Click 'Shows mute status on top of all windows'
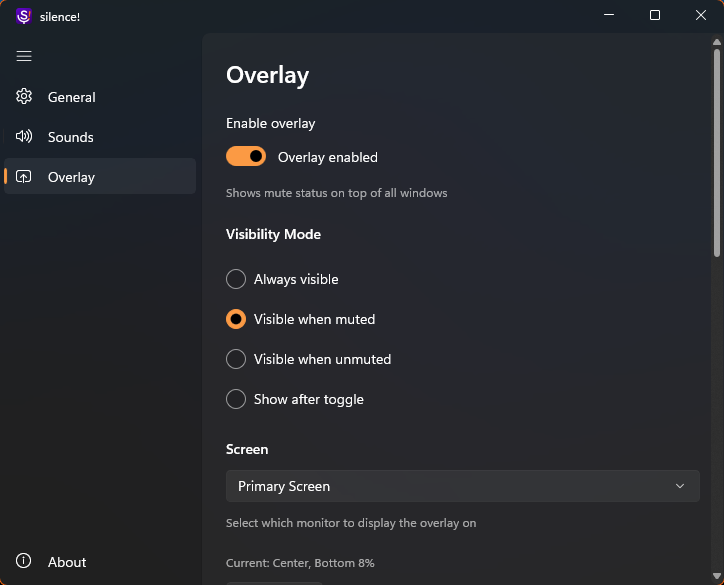Image resolution: width=724 pixels, height=585 pixels. click(337, 193)
